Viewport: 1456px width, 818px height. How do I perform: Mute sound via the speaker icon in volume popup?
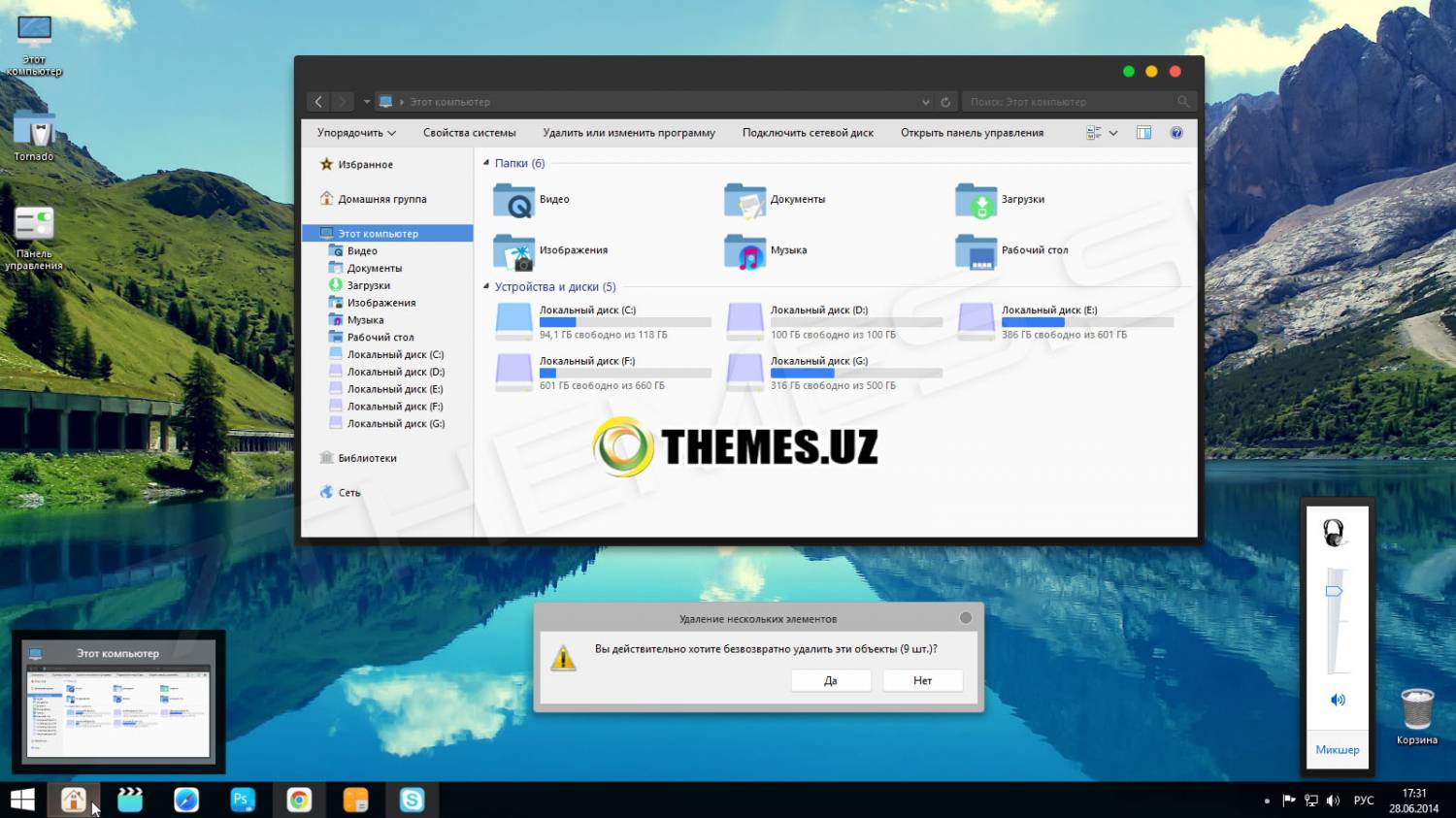pos(1337,700)
